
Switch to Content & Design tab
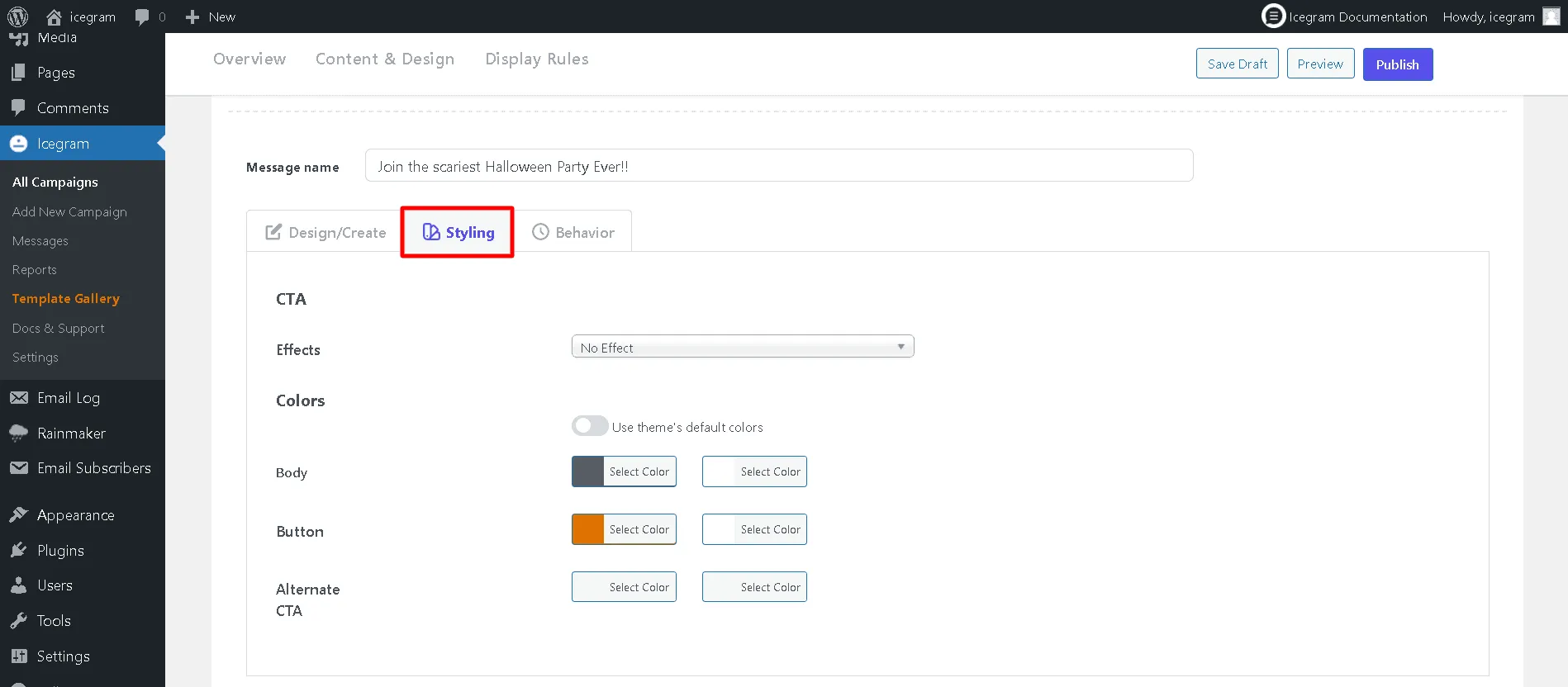point(385,59)
